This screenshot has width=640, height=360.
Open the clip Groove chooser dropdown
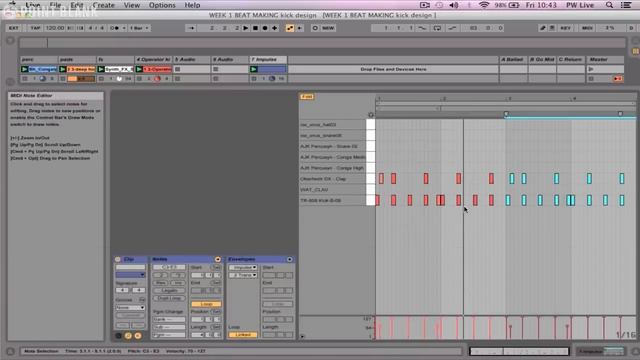(x=131, y=307)
